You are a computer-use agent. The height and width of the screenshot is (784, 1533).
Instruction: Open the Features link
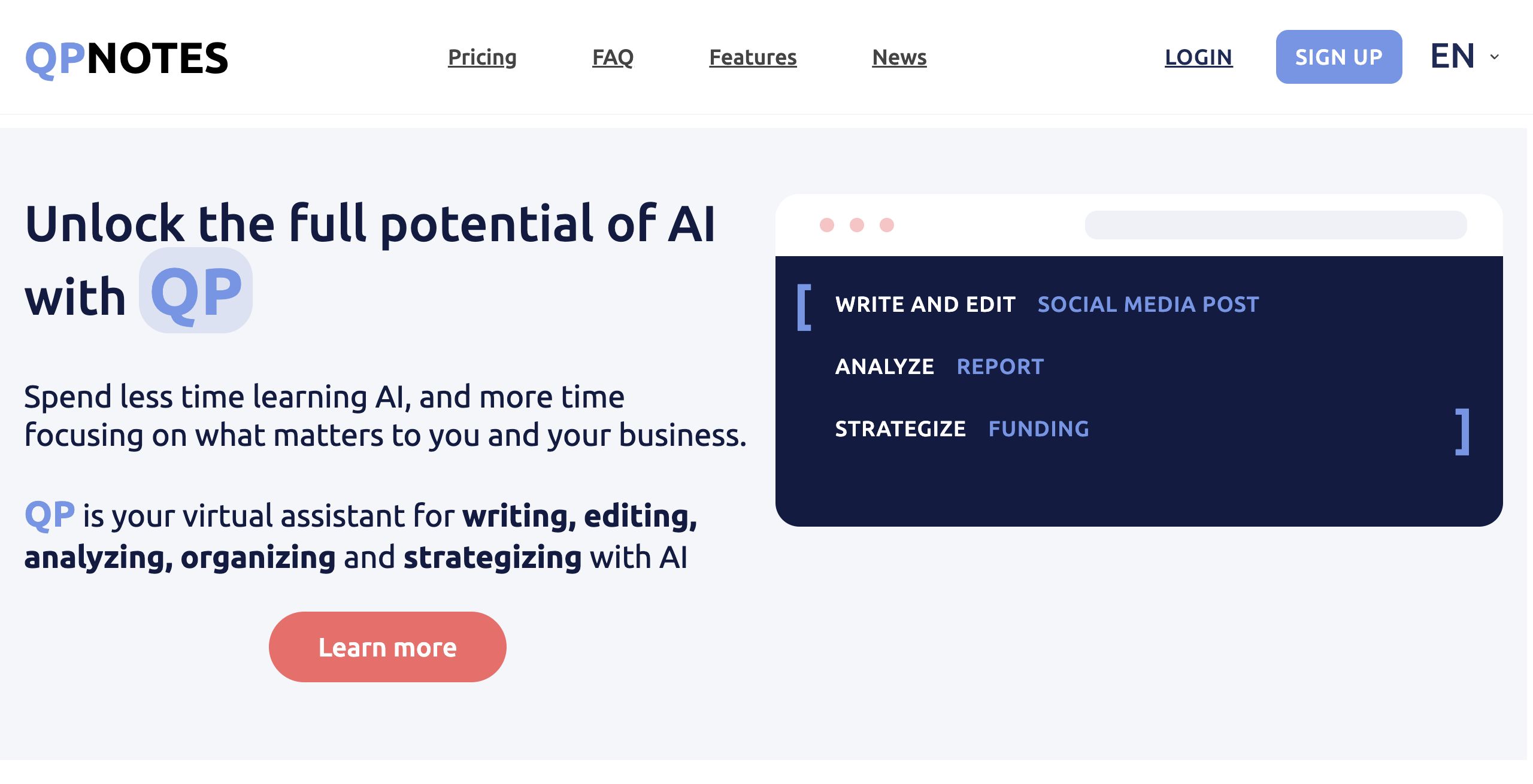click(753, 57)
